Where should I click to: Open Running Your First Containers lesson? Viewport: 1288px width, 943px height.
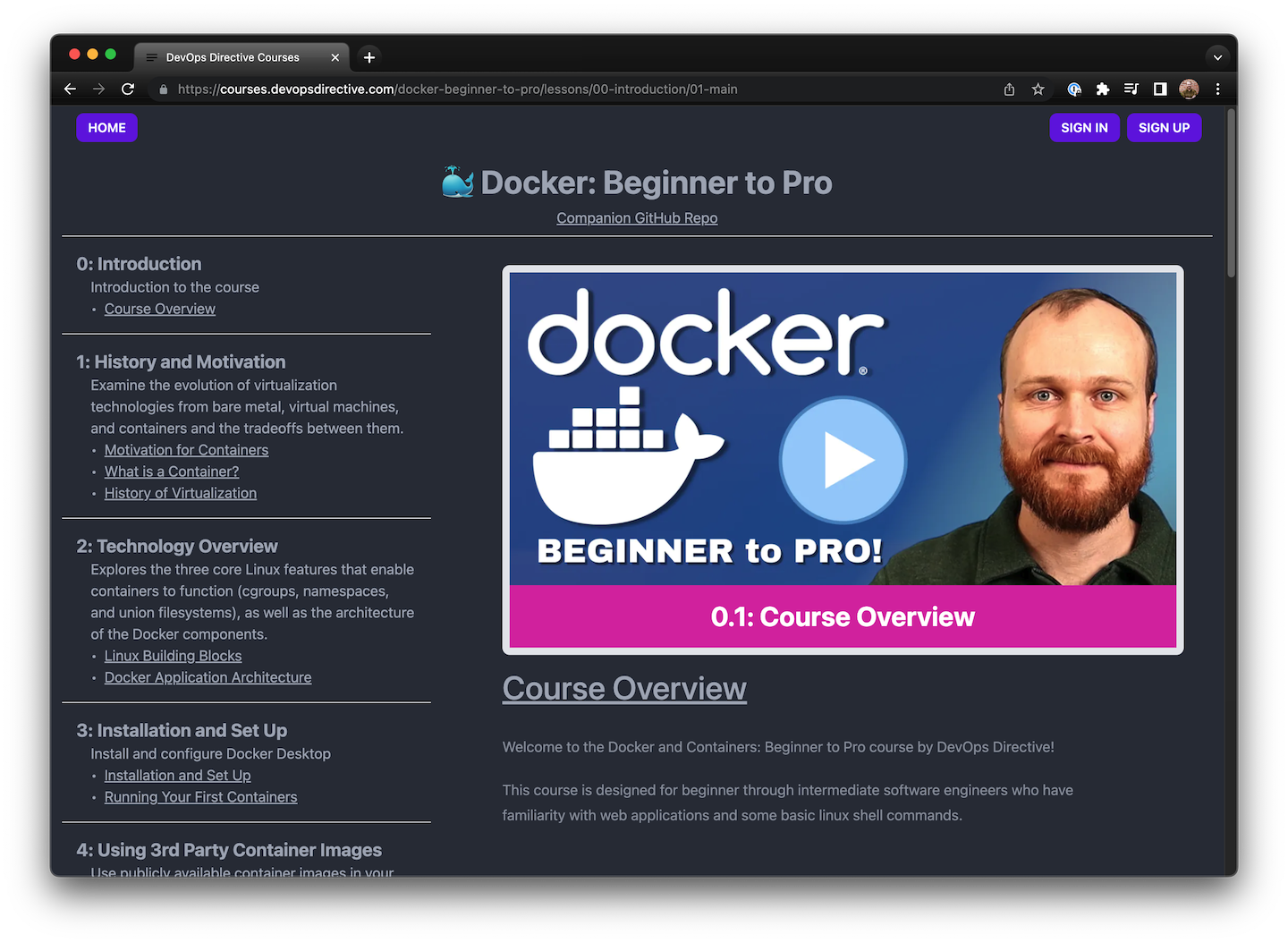(200, 797)
